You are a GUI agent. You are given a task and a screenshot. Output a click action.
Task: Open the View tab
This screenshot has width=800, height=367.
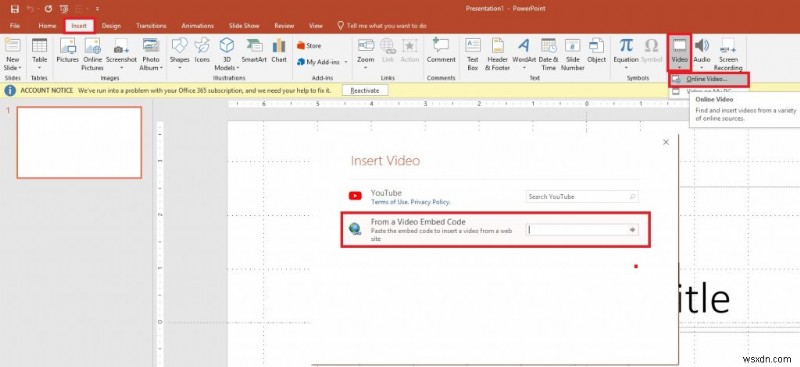point(316,26)
